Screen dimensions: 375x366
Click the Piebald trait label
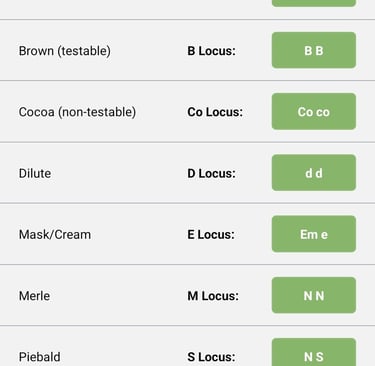click(40, 357)
